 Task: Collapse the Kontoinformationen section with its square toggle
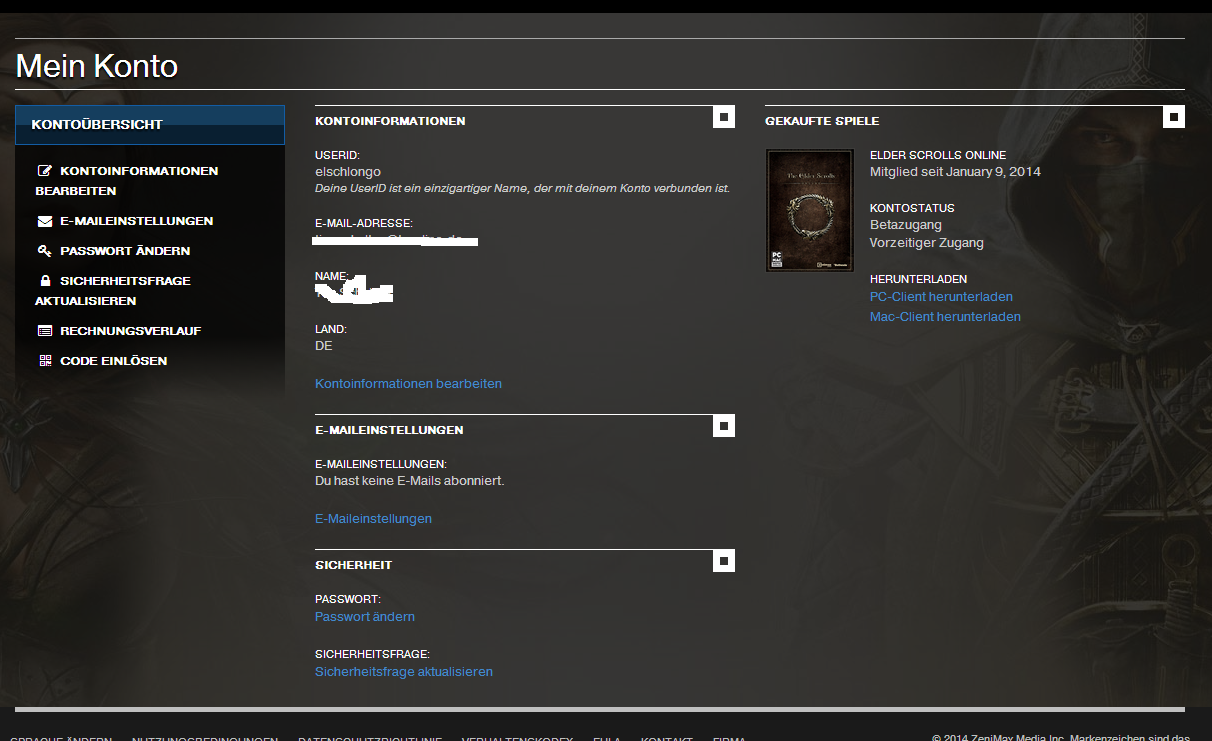(724, 117)
